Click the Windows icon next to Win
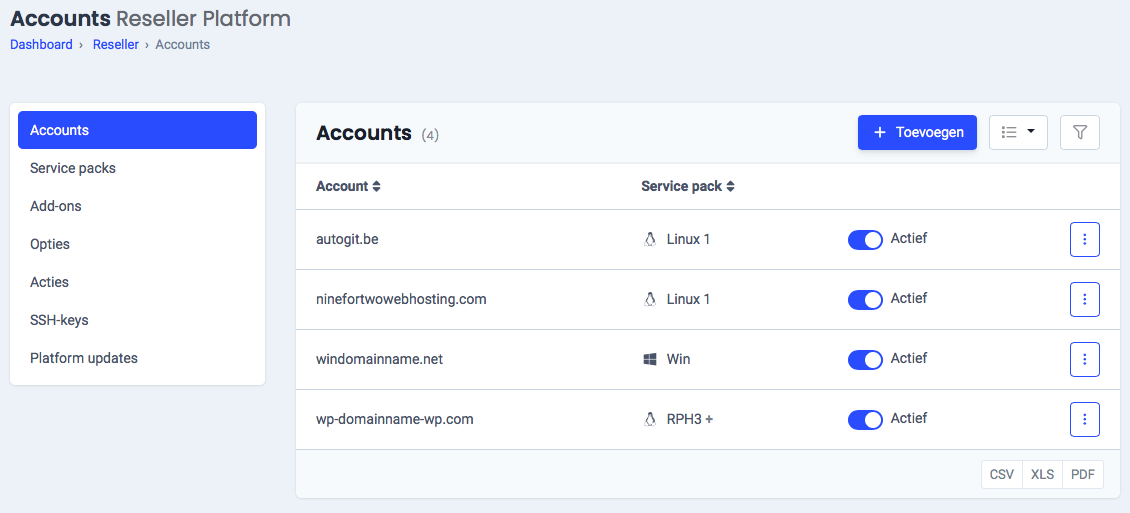Image resolution: width=1130 pixels, height=513 pixels. (650, 359)
